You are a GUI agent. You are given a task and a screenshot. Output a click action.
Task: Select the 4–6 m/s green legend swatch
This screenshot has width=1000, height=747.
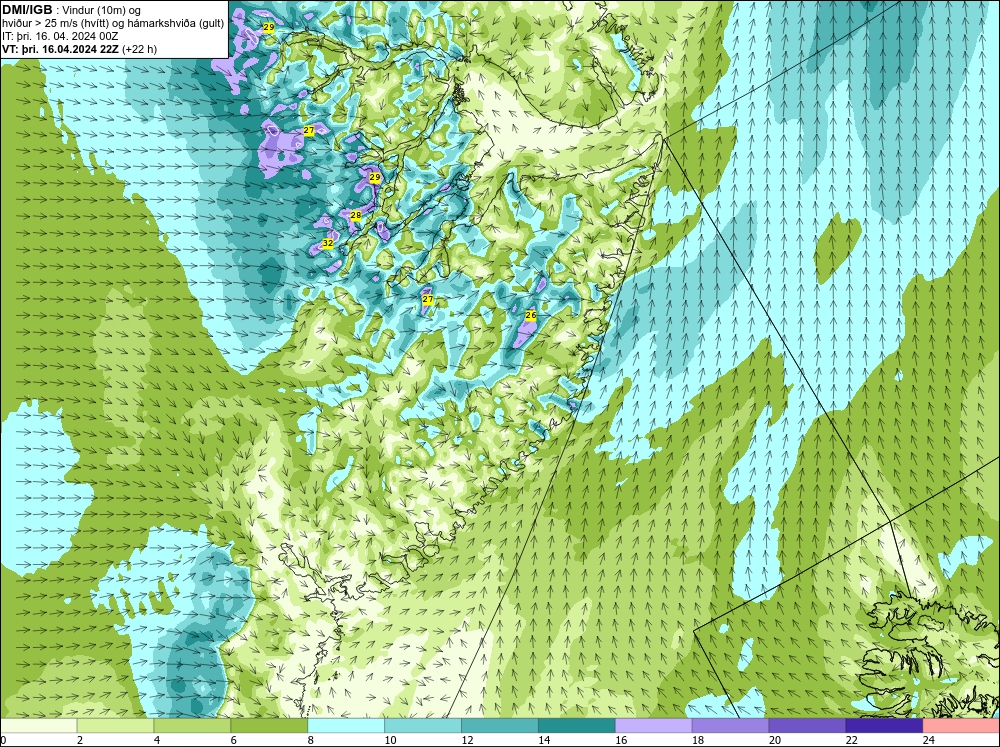[x=192, y=725]
